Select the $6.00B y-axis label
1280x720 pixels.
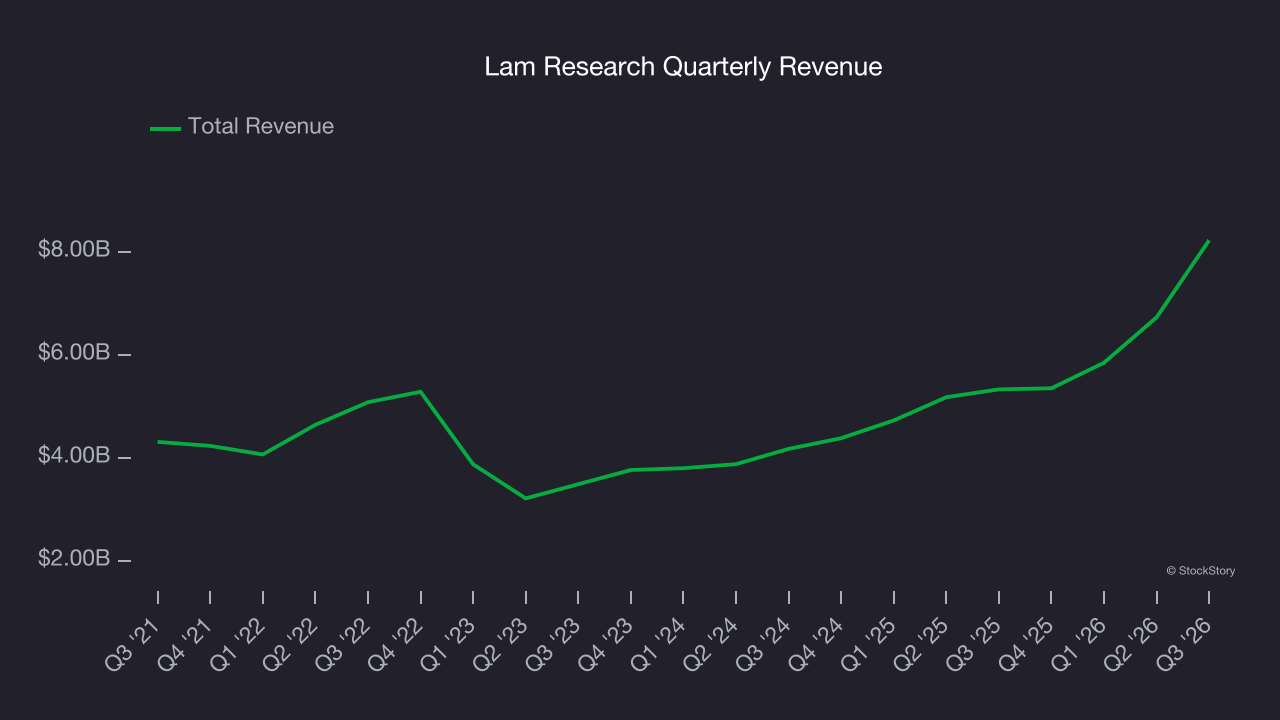74,354
